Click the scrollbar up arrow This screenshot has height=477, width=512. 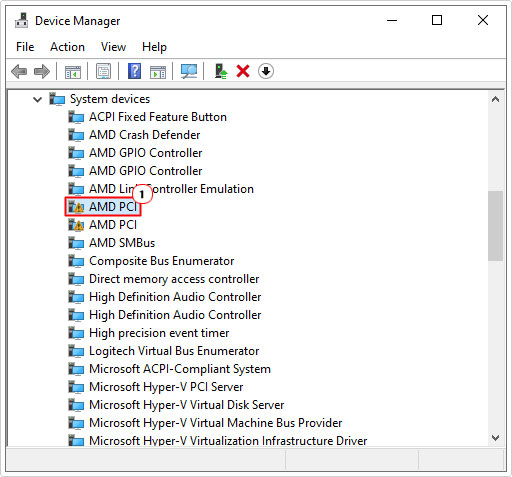pyautogui.click(x=495, y=99)
